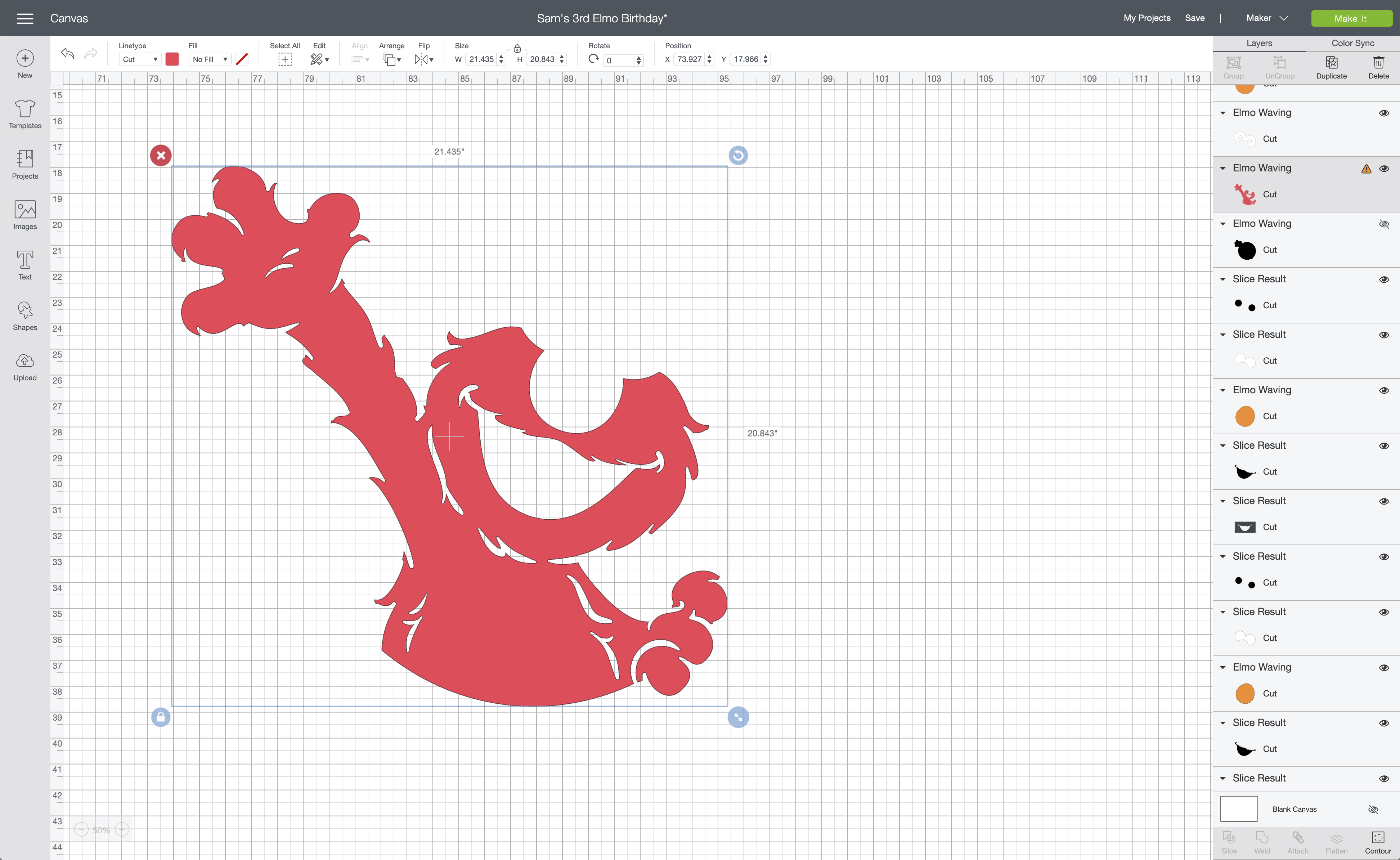This screenshot has height=860, width=1400.
Task: Open the hamburger main menu
Action: coord(25,18)
